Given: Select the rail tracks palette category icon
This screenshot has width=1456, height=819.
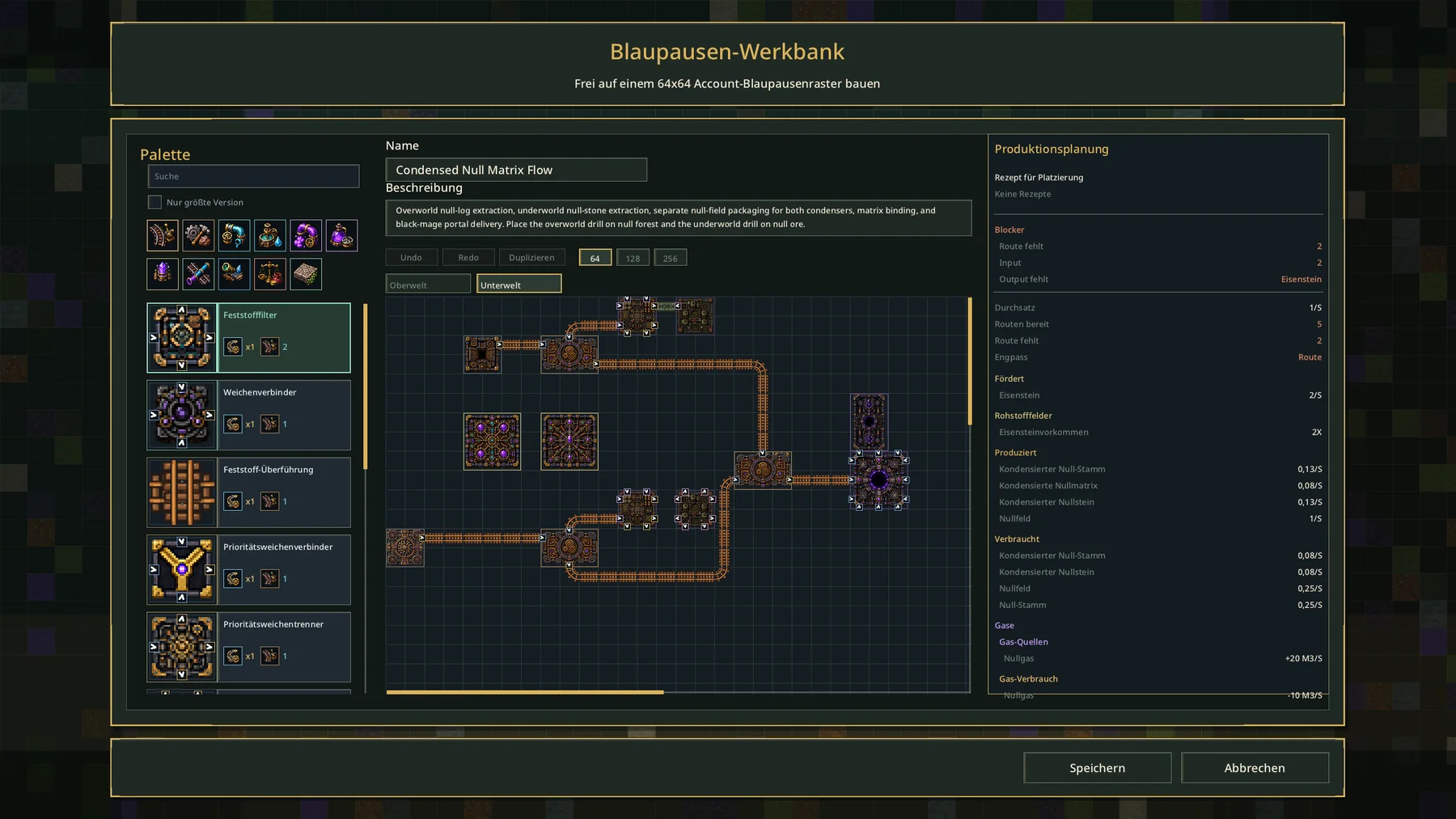Looking at the screenshot, I should (163, 235).
